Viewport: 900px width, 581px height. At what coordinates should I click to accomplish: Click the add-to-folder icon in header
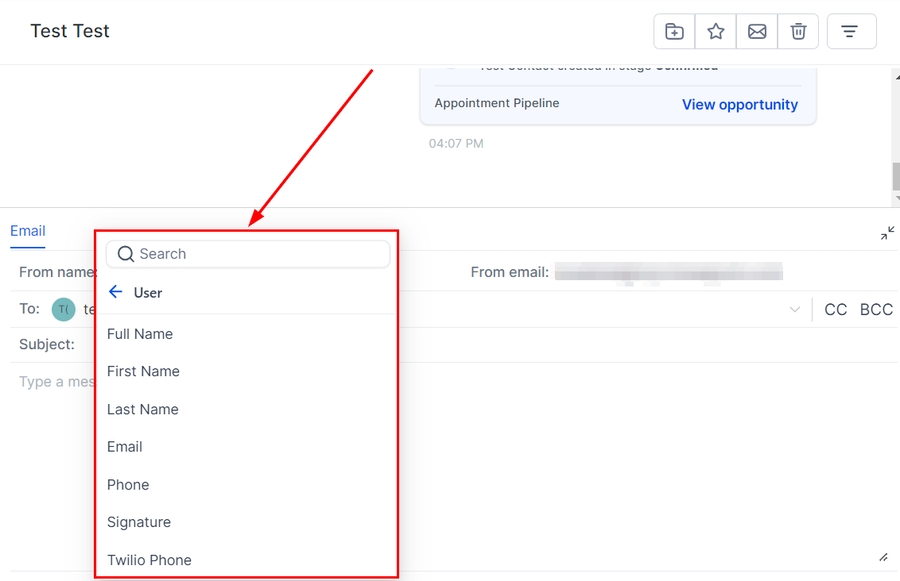(x=675, y=32)
